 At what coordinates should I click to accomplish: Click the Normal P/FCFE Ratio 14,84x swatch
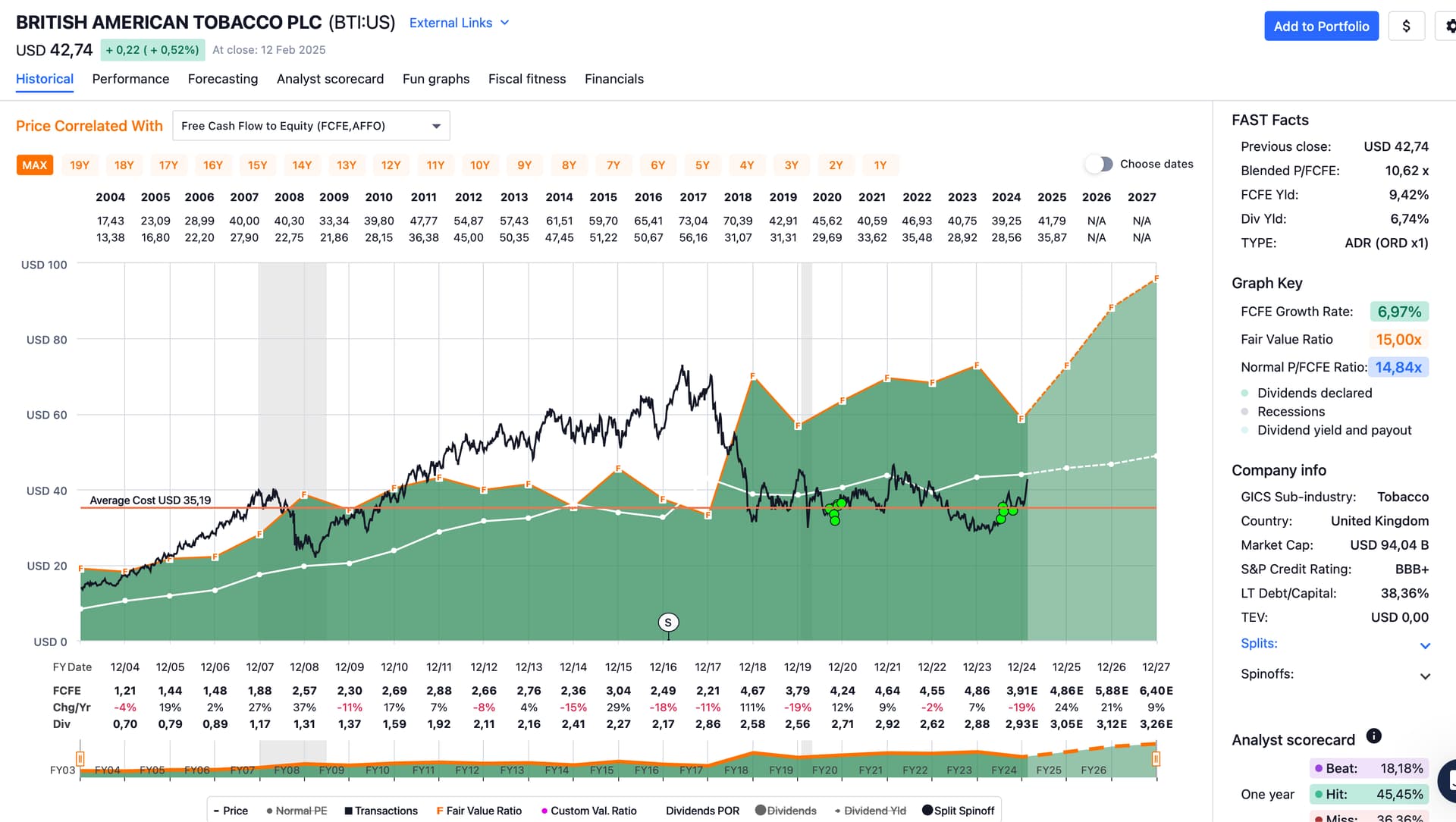1398,367
